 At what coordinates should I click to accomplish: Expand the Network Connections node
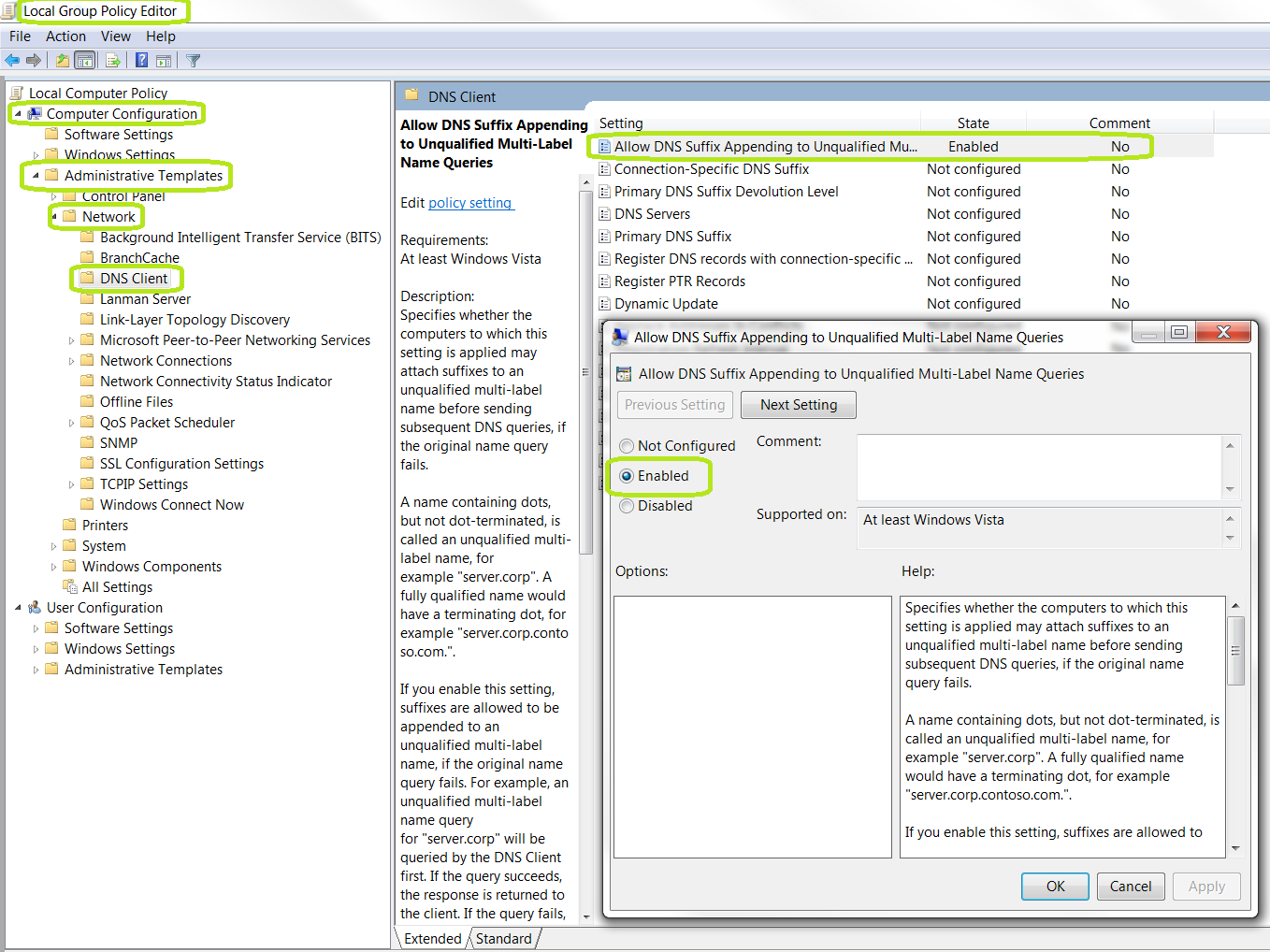[71, 361]
